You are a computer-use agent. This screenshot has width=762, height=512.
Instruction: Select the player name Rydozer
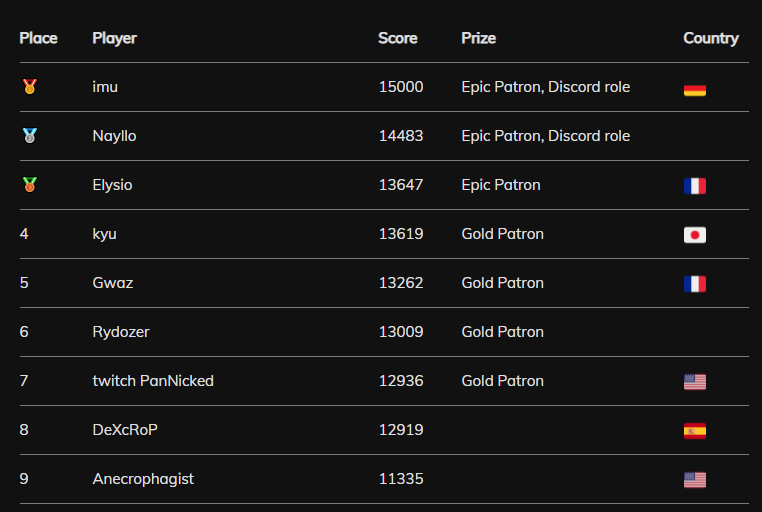click(x=121, y=332)
